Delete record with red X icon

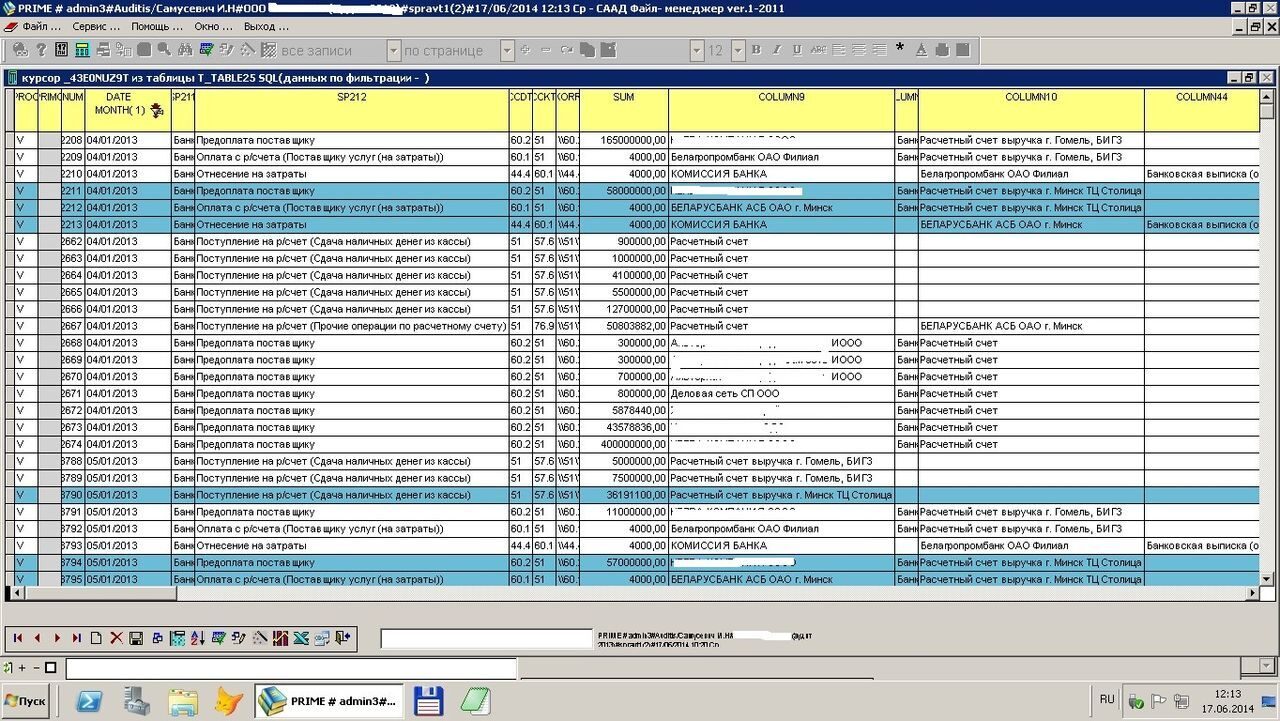pos(116,638)
